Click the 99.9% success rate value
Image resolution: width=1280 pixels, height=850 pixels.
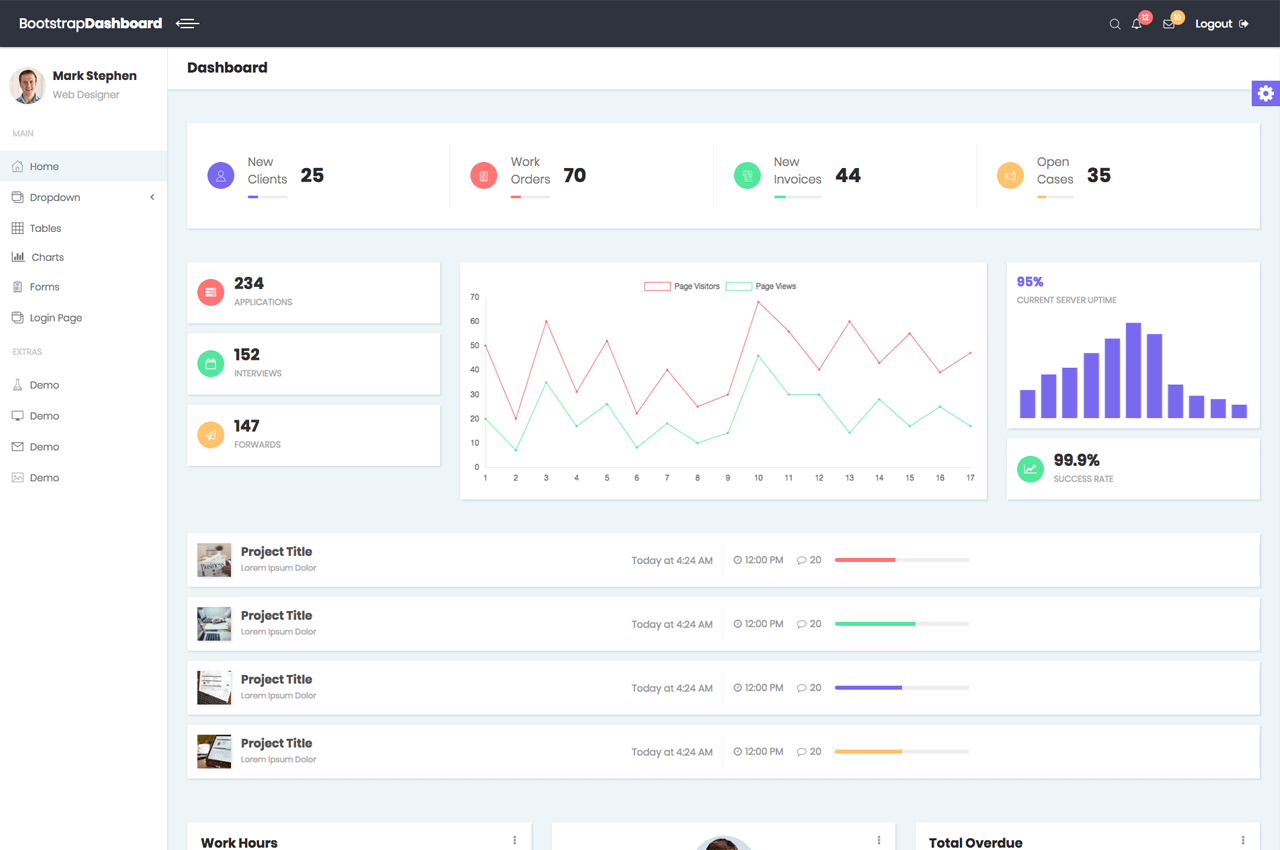[x=1077, y=460]
